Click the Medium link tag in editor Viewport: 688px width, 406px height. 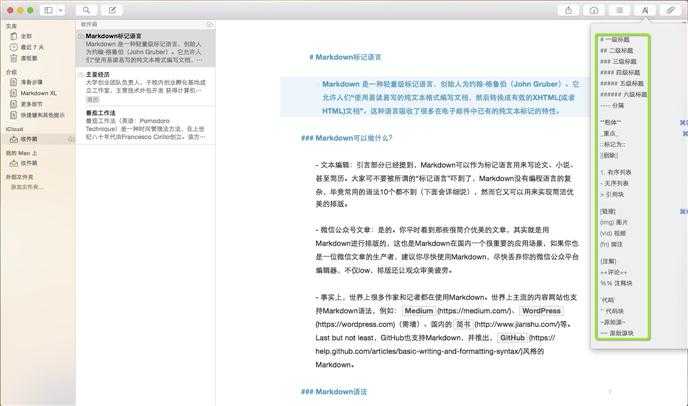coord(419,311)
